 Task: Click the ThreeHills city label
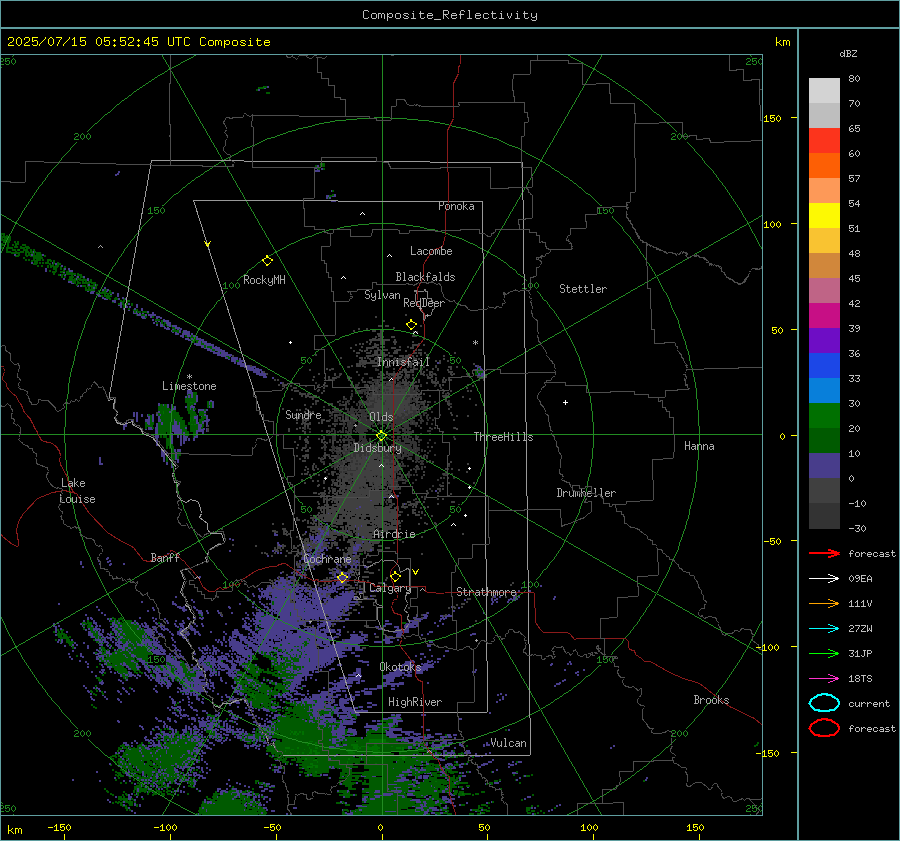[503, 437]
